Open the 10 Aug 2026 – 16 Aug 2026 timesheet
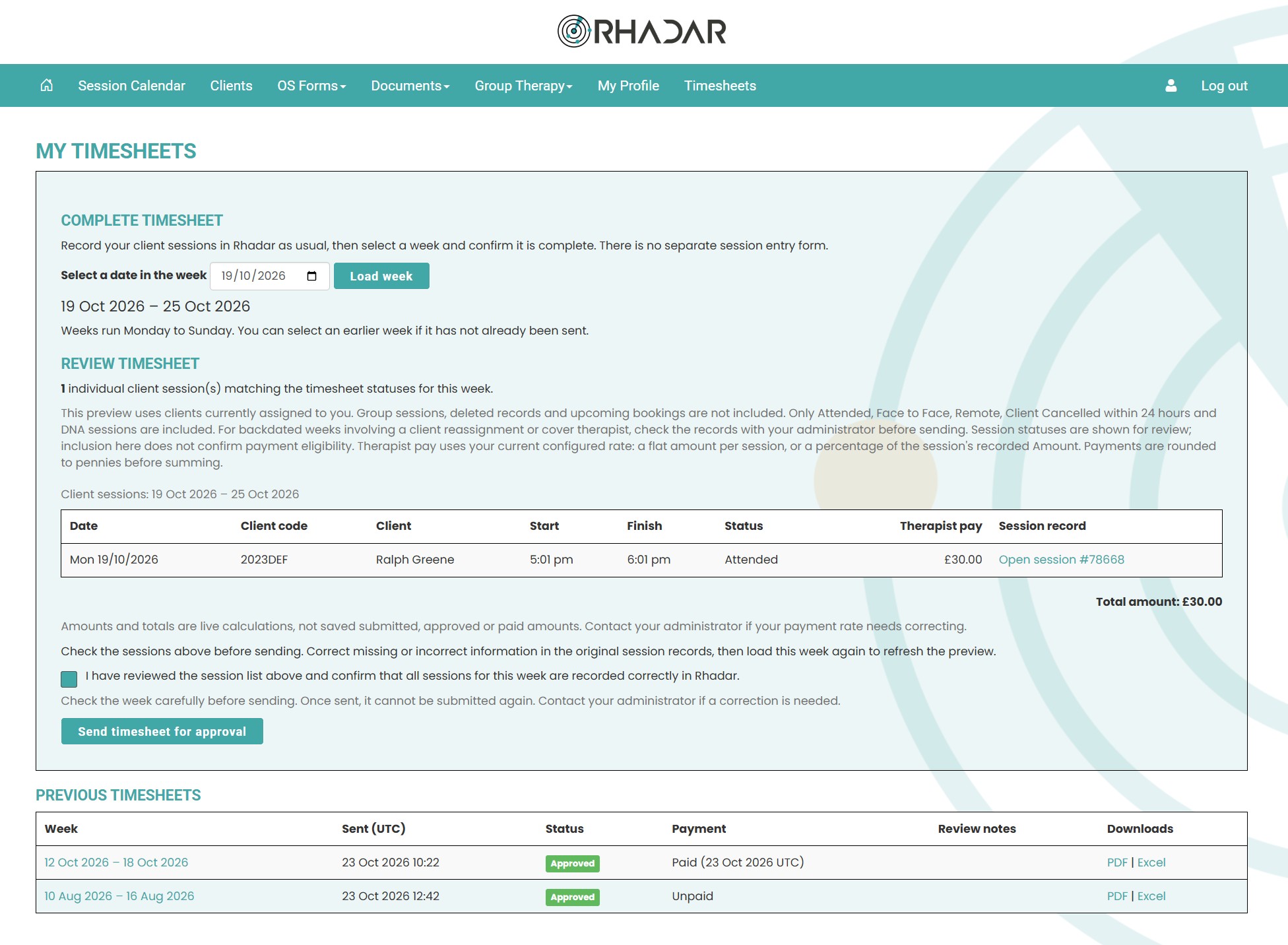The width and height of the screenshot is (1288, 945). click(119, 896)
